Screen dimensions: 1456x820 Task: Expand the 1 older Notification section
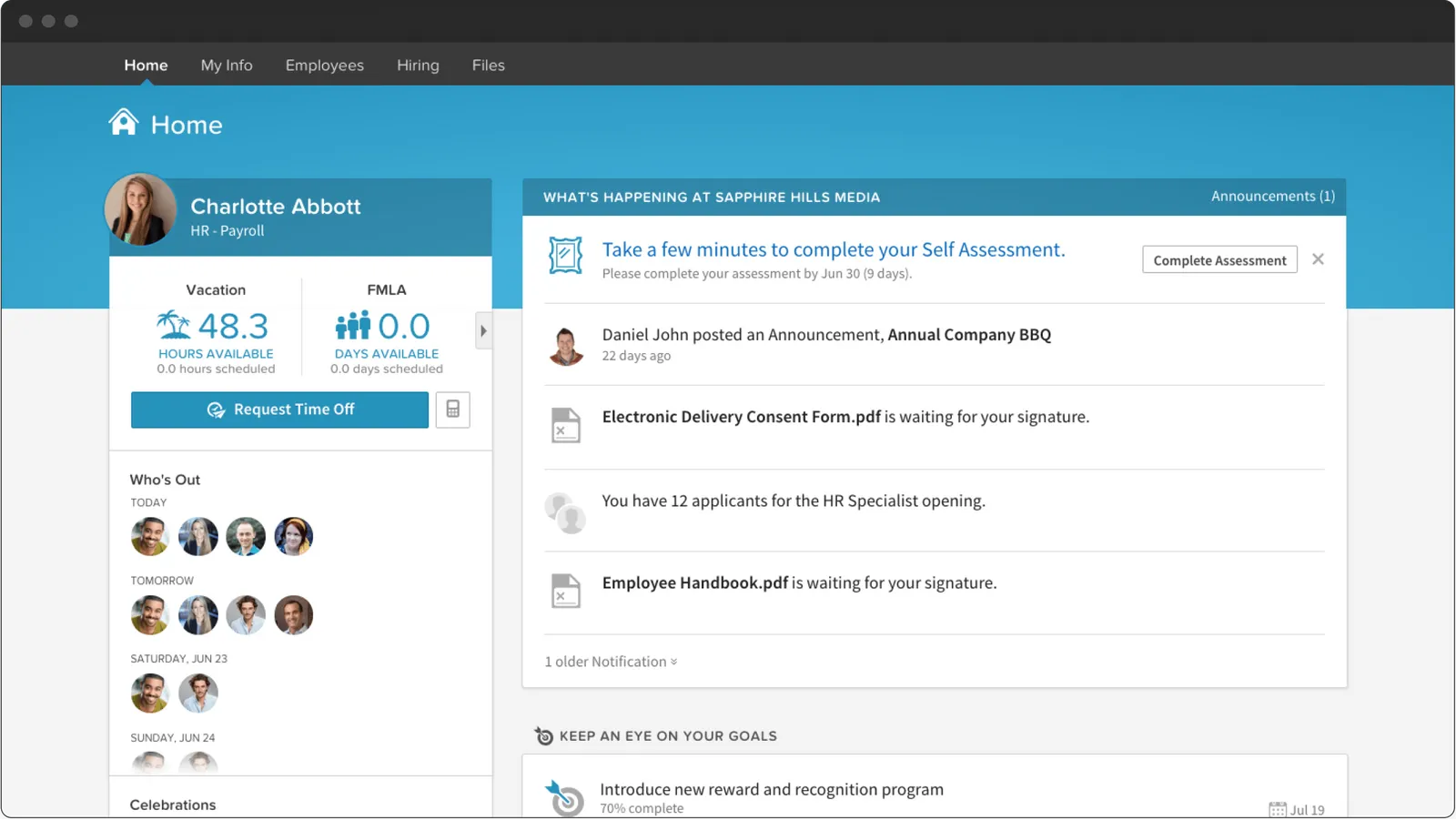(x=610, y=661)
